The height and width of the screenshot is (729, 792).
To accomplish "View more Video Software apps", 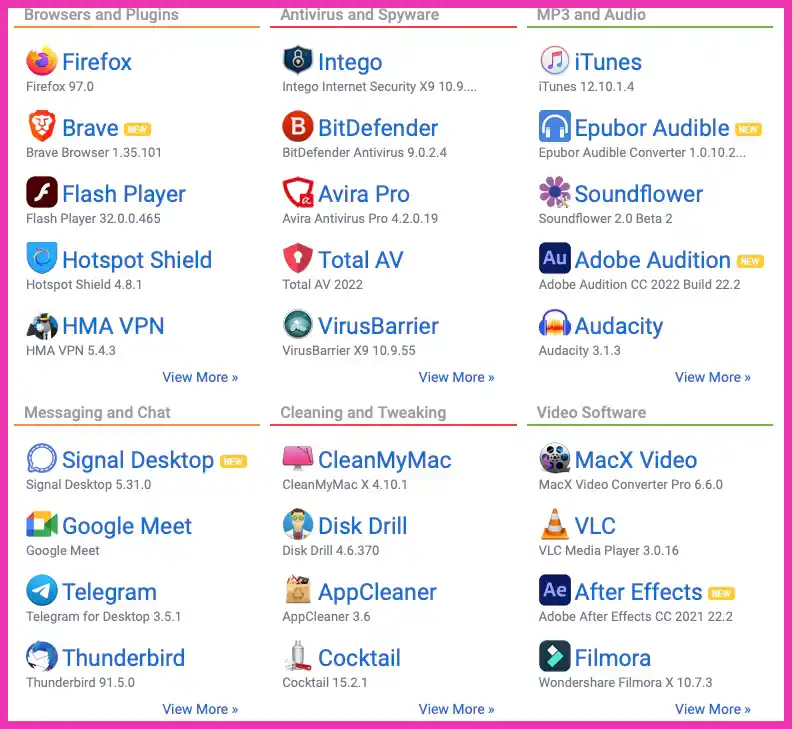I will click(x=713, y=709).
